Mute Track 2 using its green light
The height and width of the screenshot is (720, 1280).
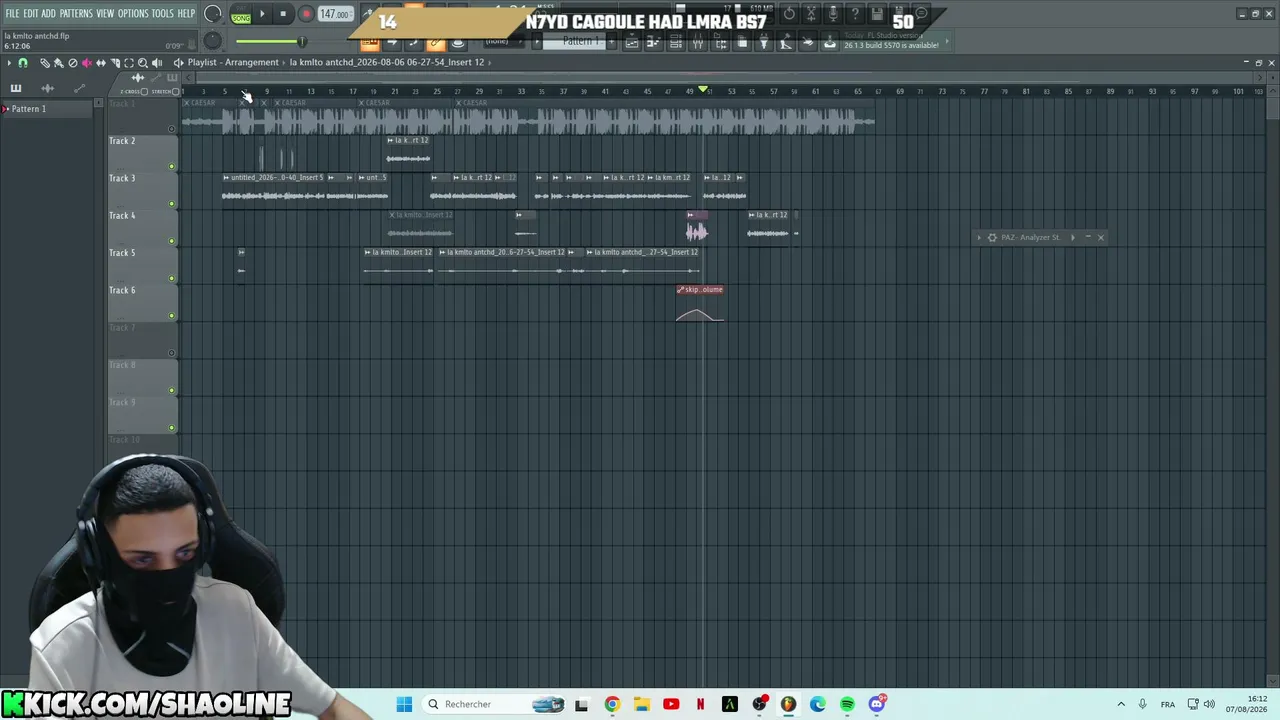[172, 166]
